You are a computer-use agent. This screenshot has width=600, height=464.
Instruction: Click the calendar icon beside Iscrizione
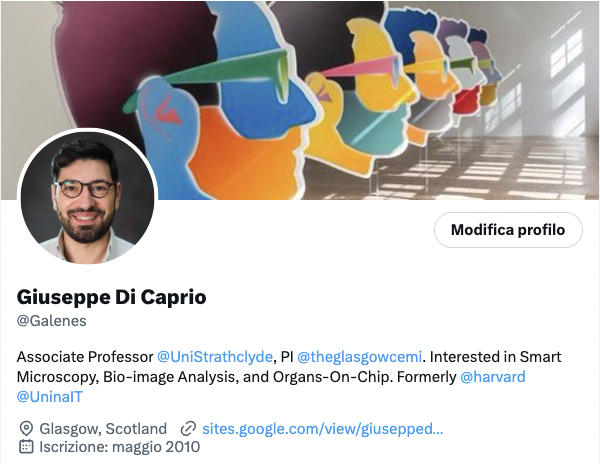click(26, 447)
